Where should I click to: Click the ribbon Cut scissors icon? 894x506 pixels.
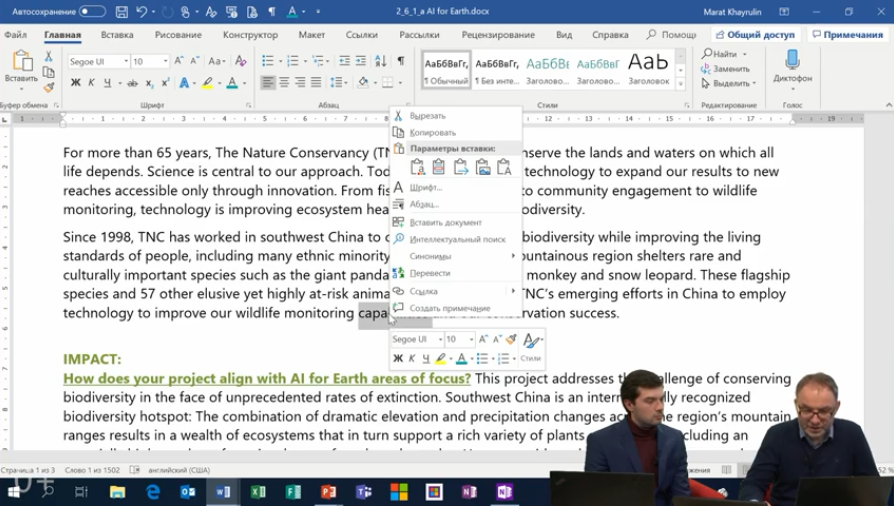[48, 56]
